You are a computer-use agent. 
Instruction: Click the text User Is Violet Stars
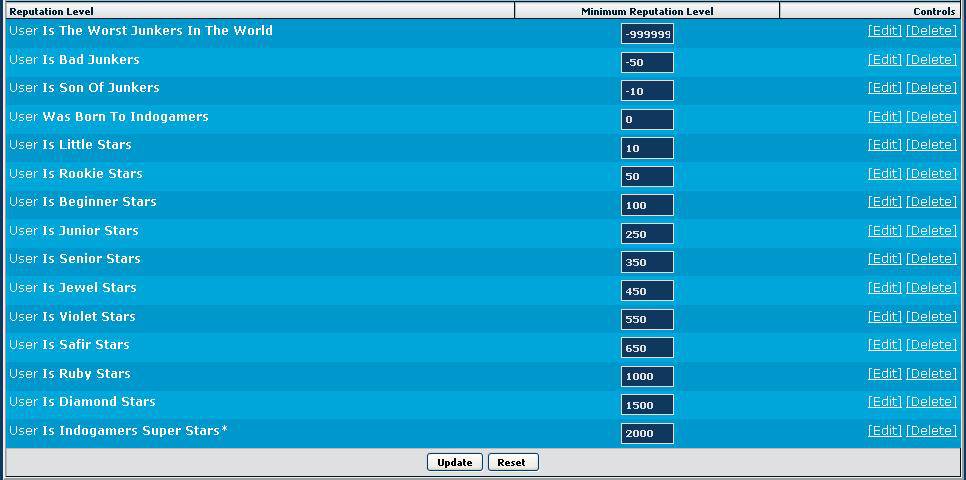72,317
